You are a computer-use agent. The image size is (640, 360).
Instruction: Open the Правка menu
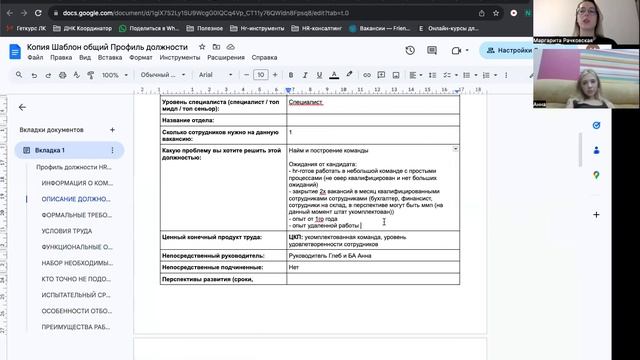pyautogui.click(x=61, y=58)
